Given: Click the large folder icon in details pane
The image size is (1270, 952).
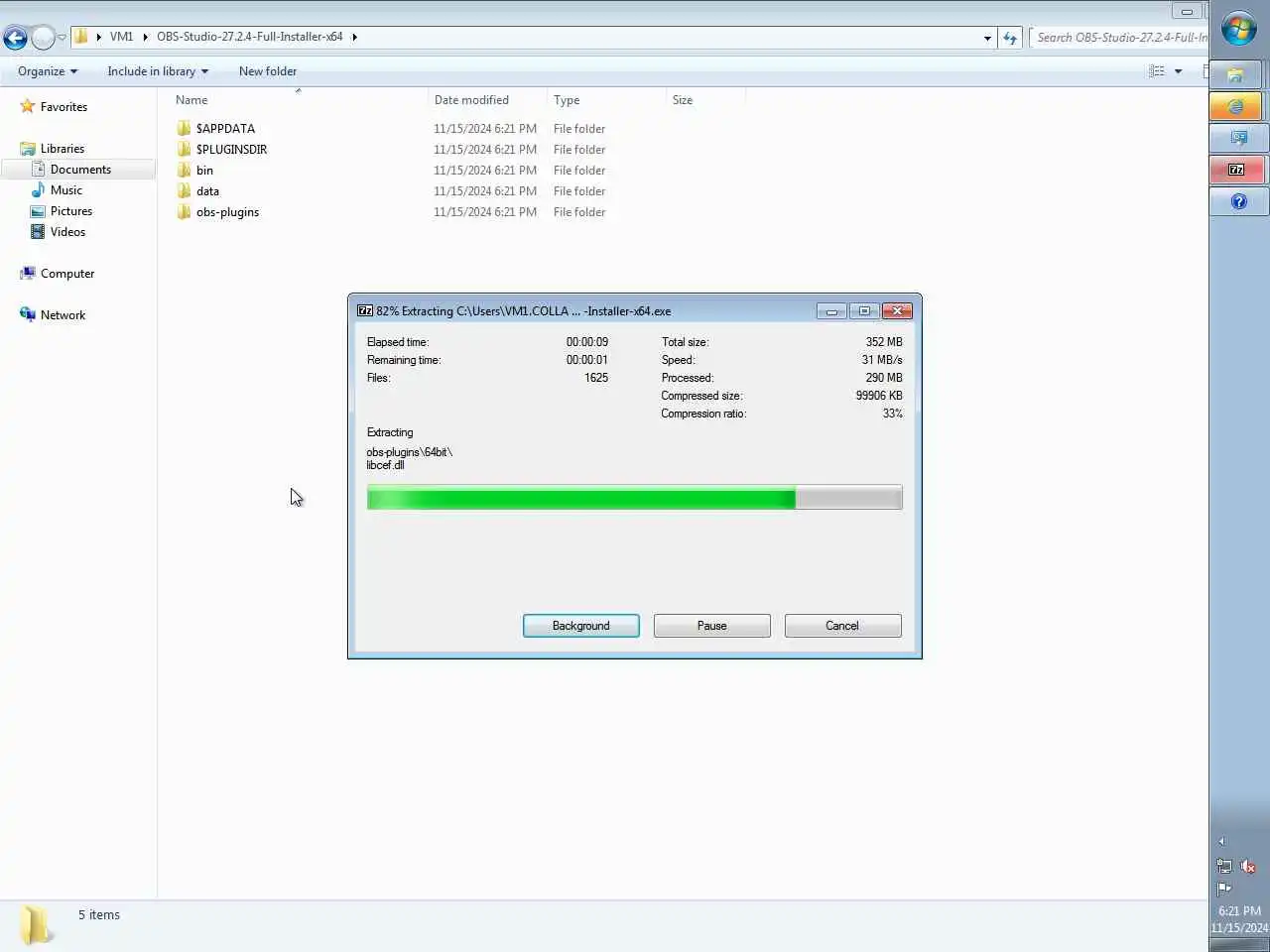Looking at the screenshot, I should point(37,924).
